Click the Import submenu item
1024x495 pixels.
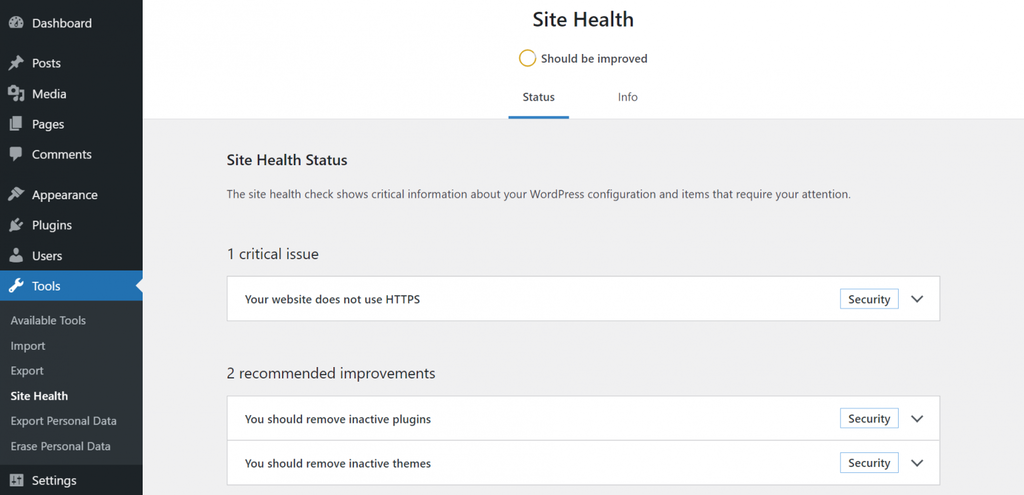[27, 346]
